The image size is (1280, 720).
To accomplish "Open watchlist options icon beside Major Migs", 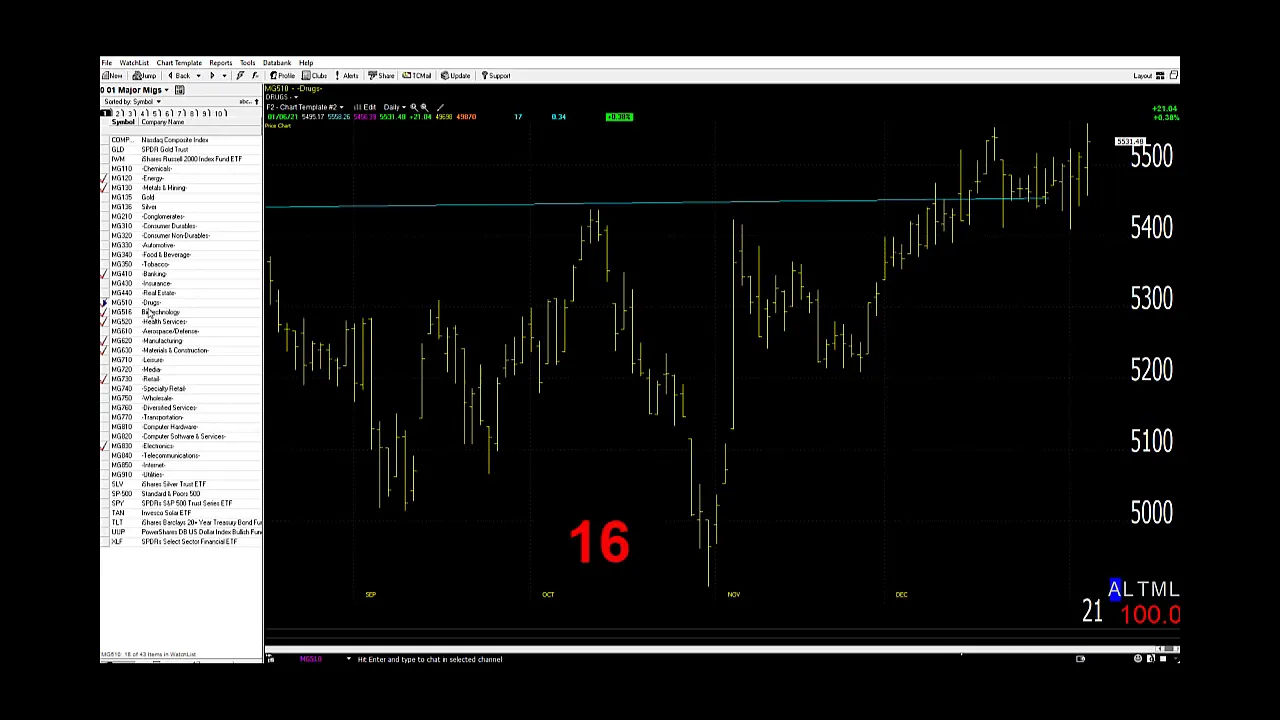I will tap(179, 90).
